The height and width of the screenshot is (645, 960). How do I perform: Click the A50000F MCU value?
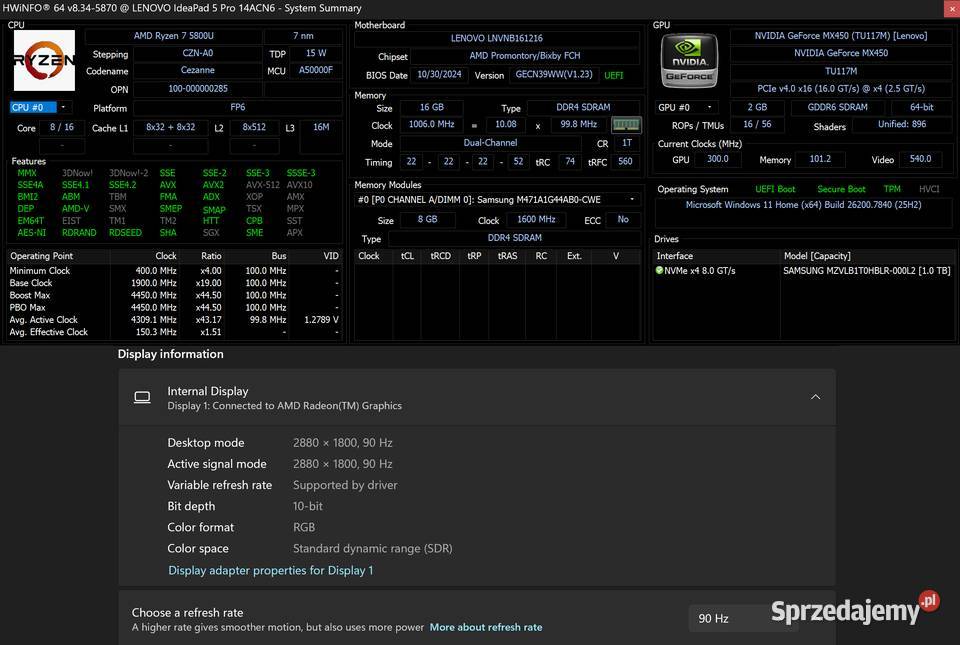316,70
